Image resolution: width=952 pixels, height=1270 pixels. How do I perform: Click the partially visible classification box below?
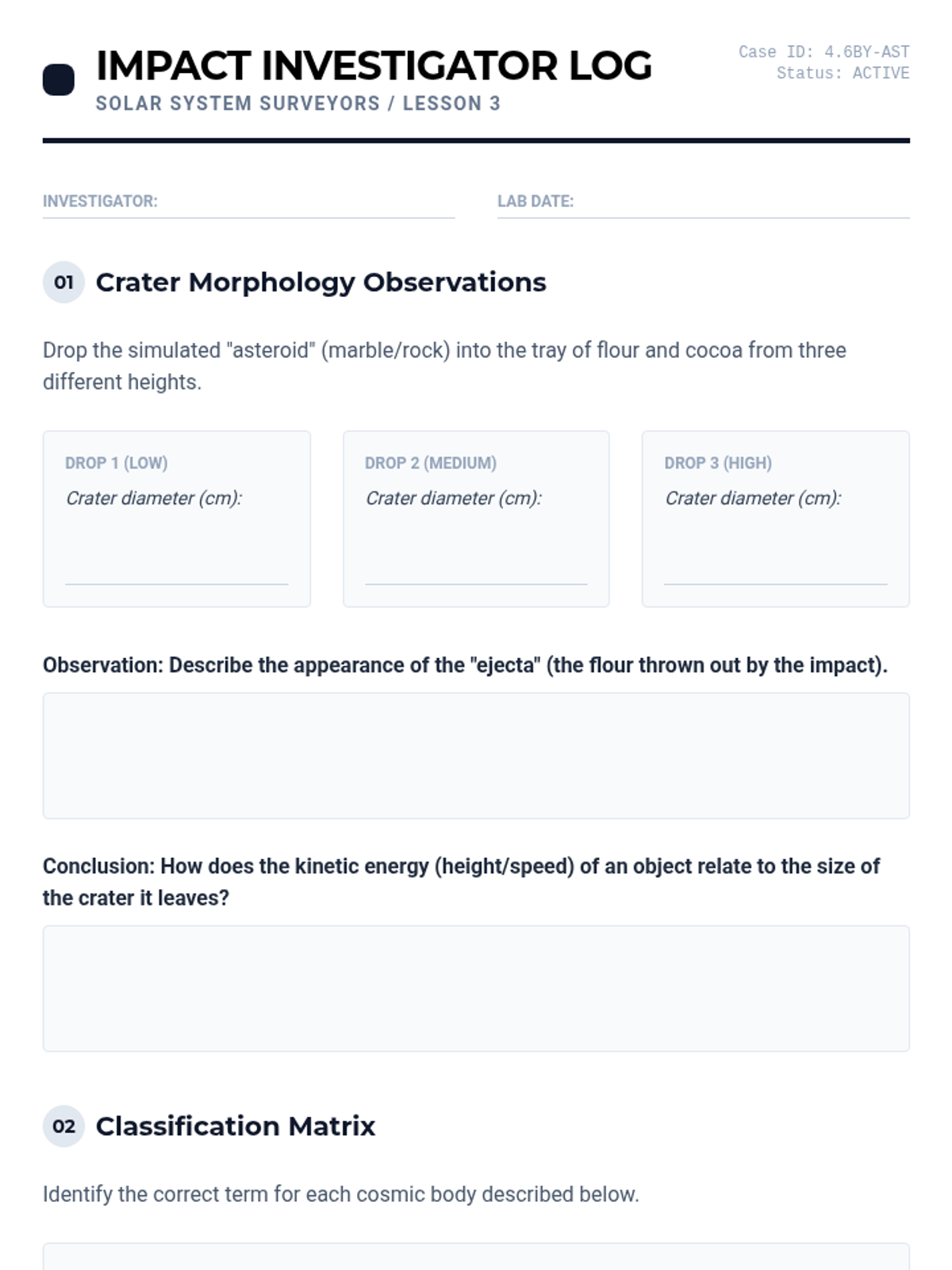point(476,1257)
